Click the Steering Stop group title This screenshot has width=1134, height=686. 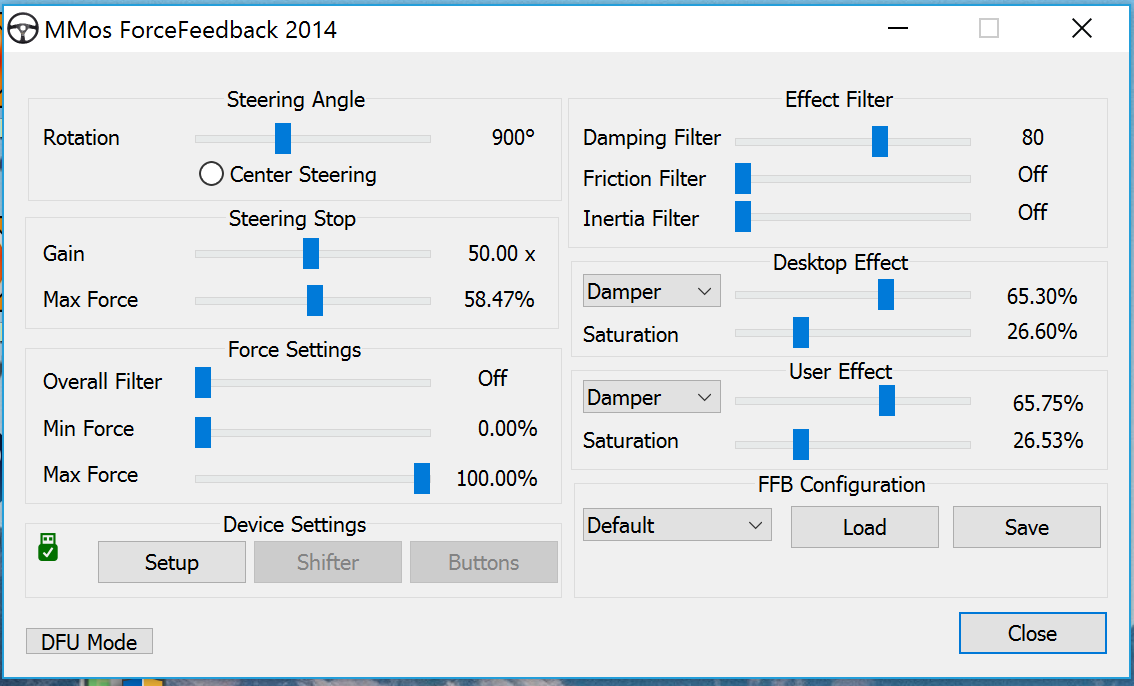292,219
